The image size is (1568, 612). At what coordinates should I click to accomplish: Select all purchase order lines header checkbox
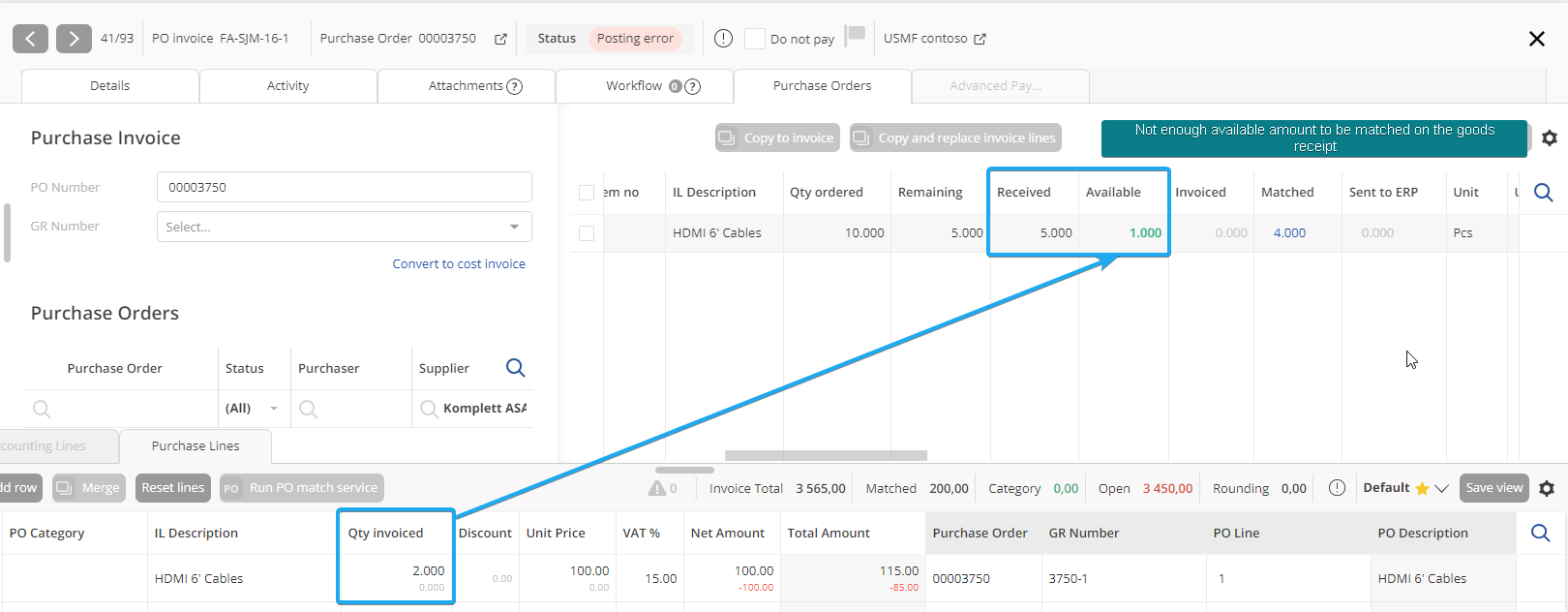point(587,193)
